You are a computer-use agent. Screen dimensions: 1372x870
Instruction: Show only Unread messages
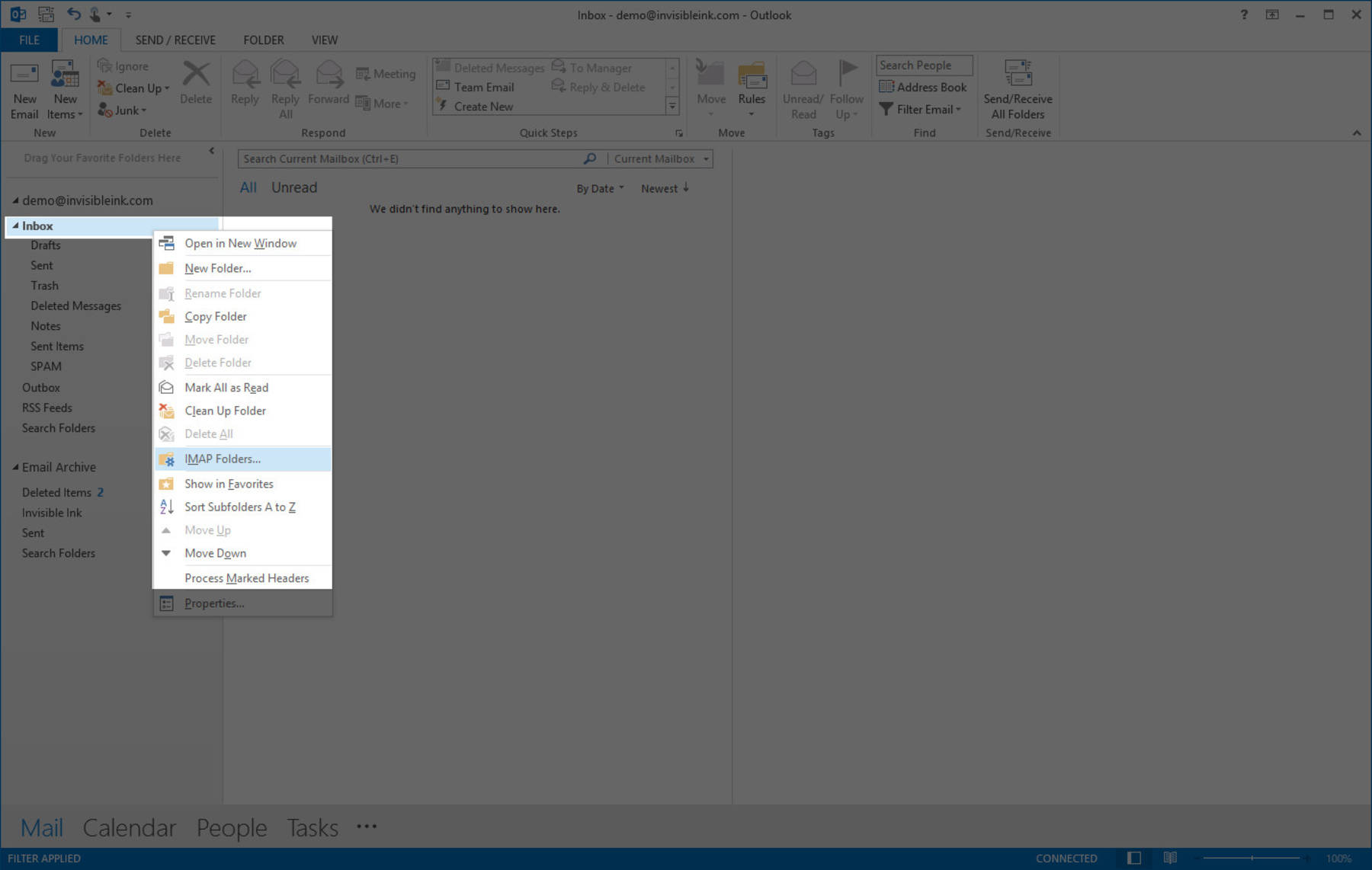(294, 187)
